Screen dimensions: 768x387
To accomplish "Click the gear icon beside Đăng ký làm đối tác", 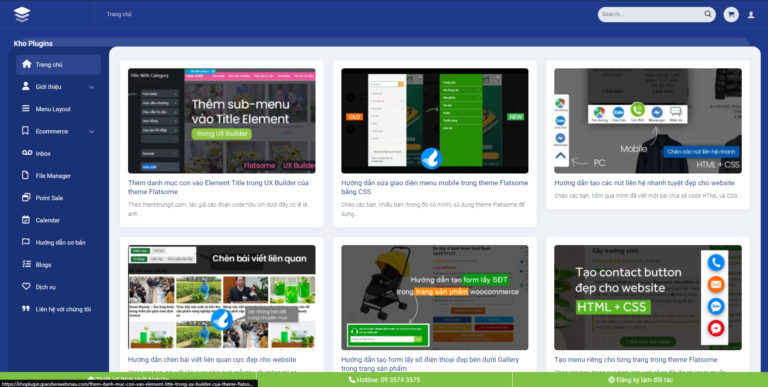I will coord(611,380).
